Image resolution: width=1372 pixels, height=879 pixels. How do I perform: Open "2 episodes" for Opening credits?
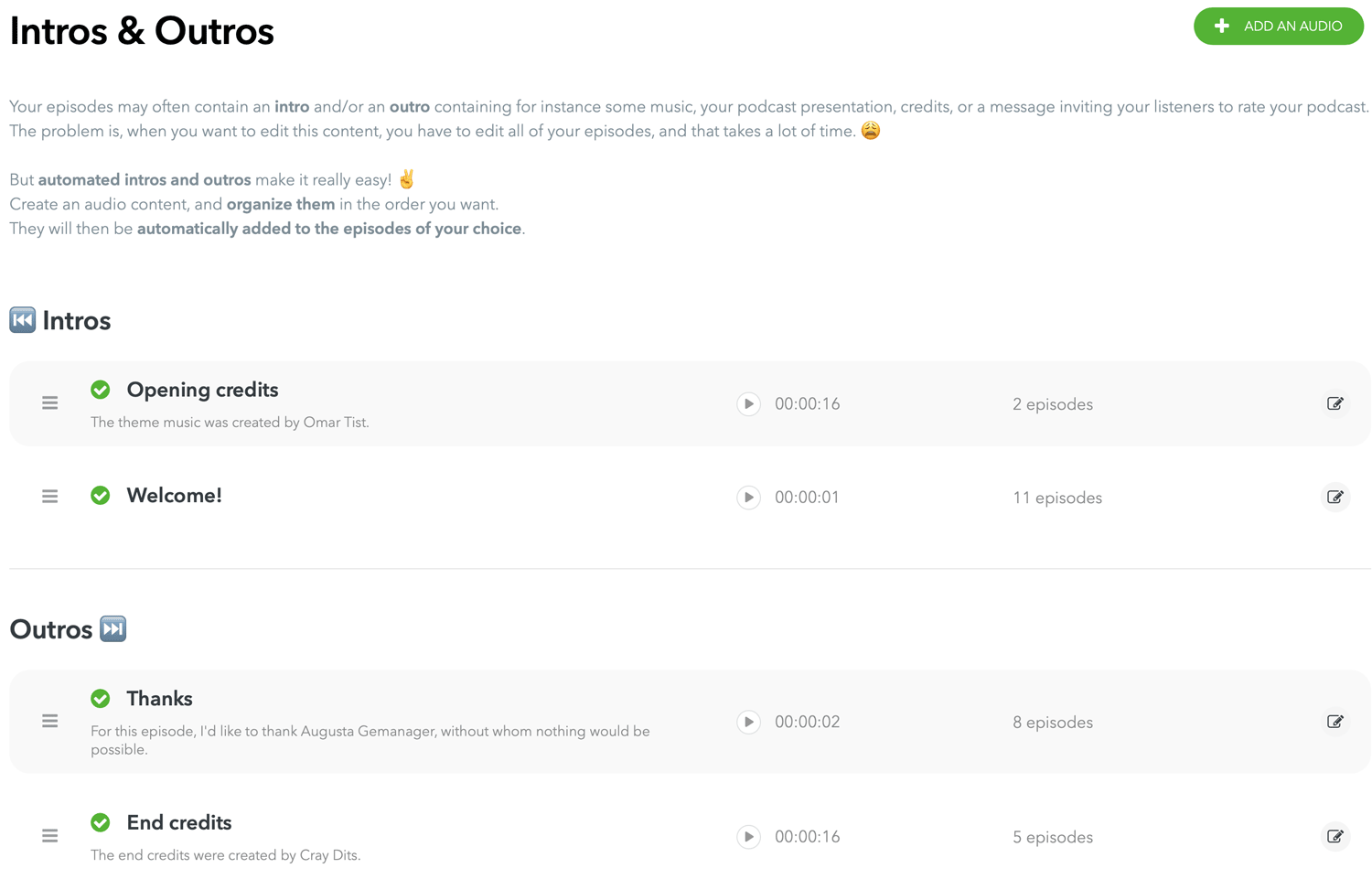click(1053, 403)
